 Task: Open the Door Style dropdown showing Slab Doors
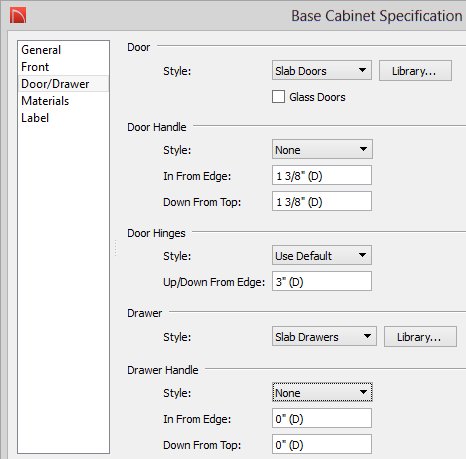coord(322,70)
